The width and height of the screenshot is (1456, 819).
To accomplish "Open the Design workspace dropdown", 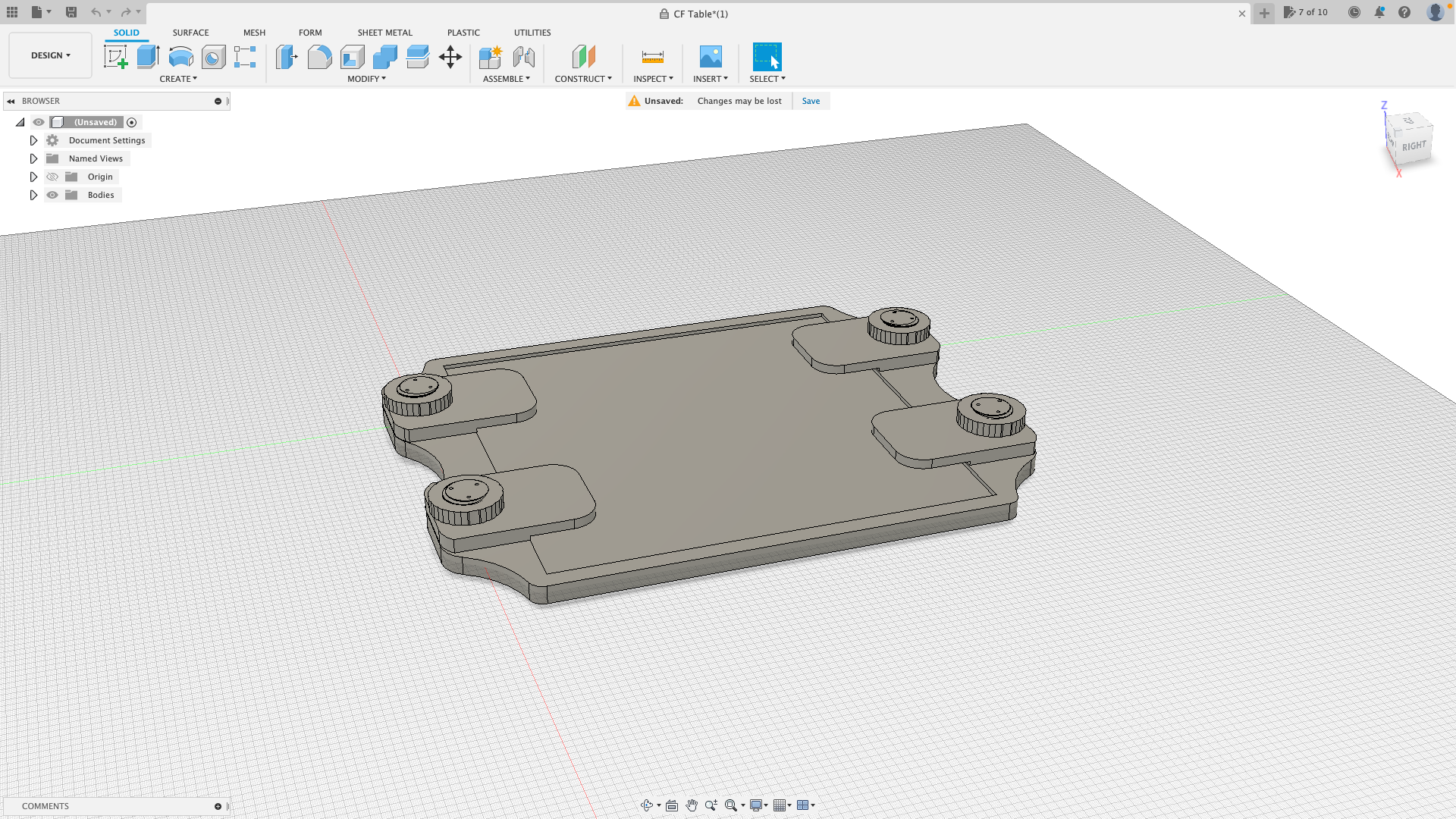I will tap(50, 55).
